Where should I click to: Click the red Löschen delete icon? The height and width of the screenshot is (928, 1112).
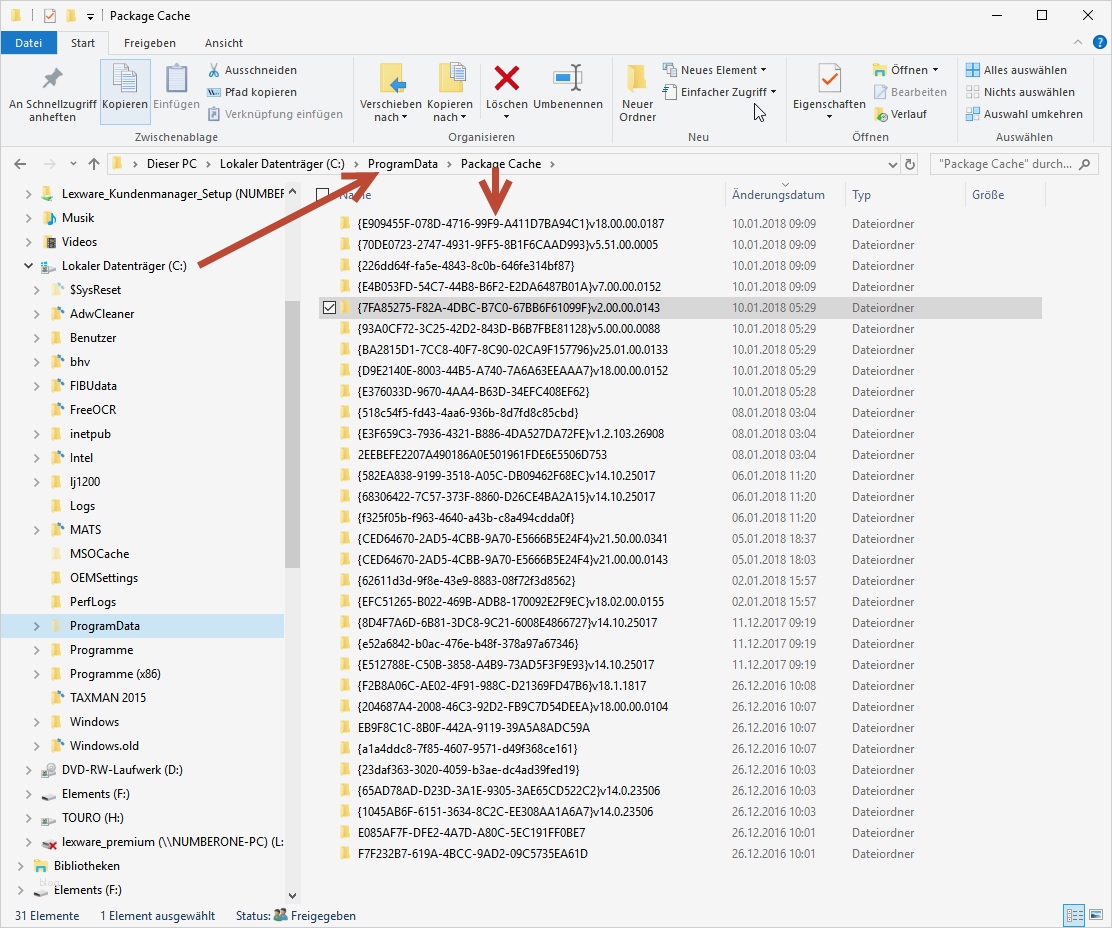(x=506, y=78)
